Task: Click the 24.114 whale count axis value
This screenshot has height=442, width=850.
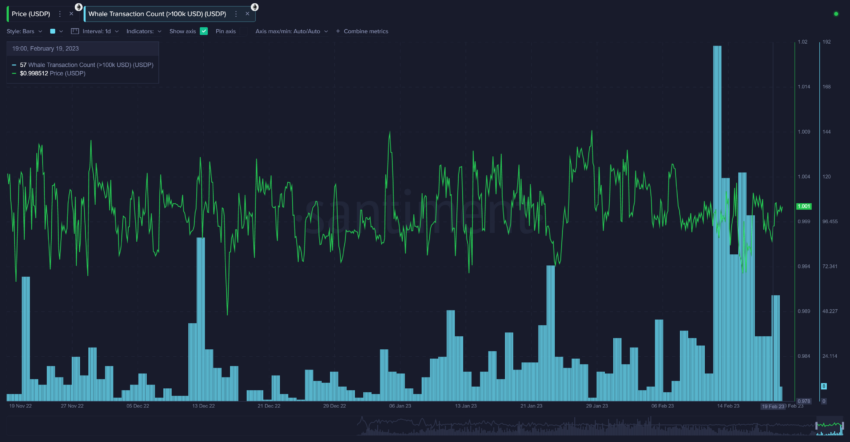Action: (x=829, y=356)
